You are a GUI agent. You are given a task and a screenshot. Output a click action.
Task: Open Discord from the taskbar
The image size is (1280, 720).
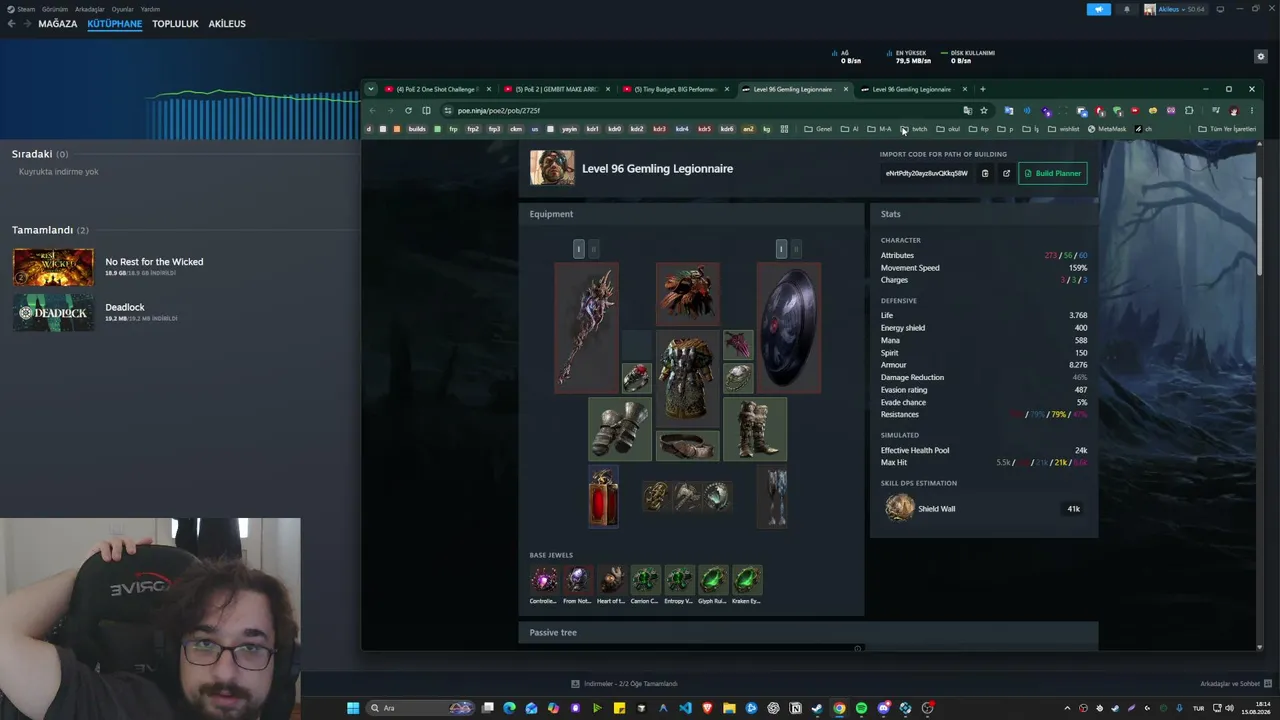click(x=883, y=708)
